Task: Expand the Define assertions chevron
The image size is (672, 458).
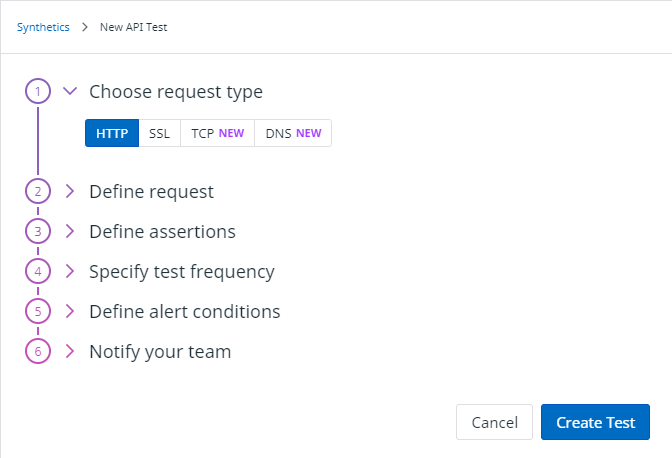Action: coord(70,231)
